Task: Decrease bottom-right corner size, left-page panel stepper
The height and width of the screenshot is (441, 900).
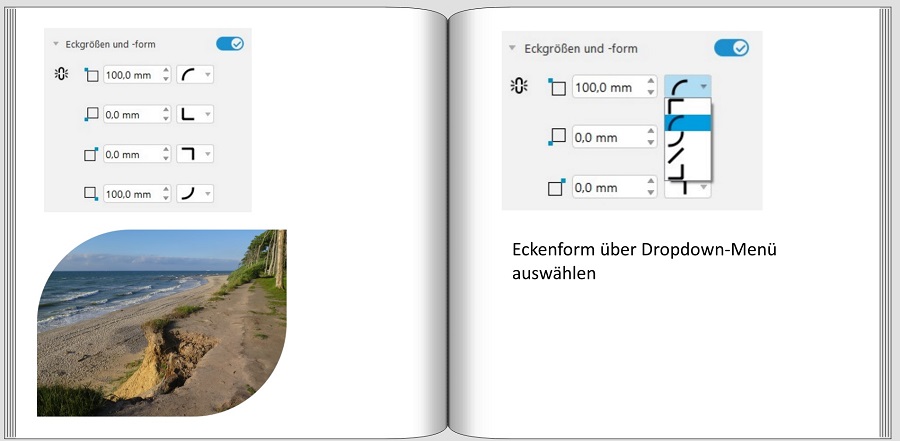Action: [x=166, y=198]
